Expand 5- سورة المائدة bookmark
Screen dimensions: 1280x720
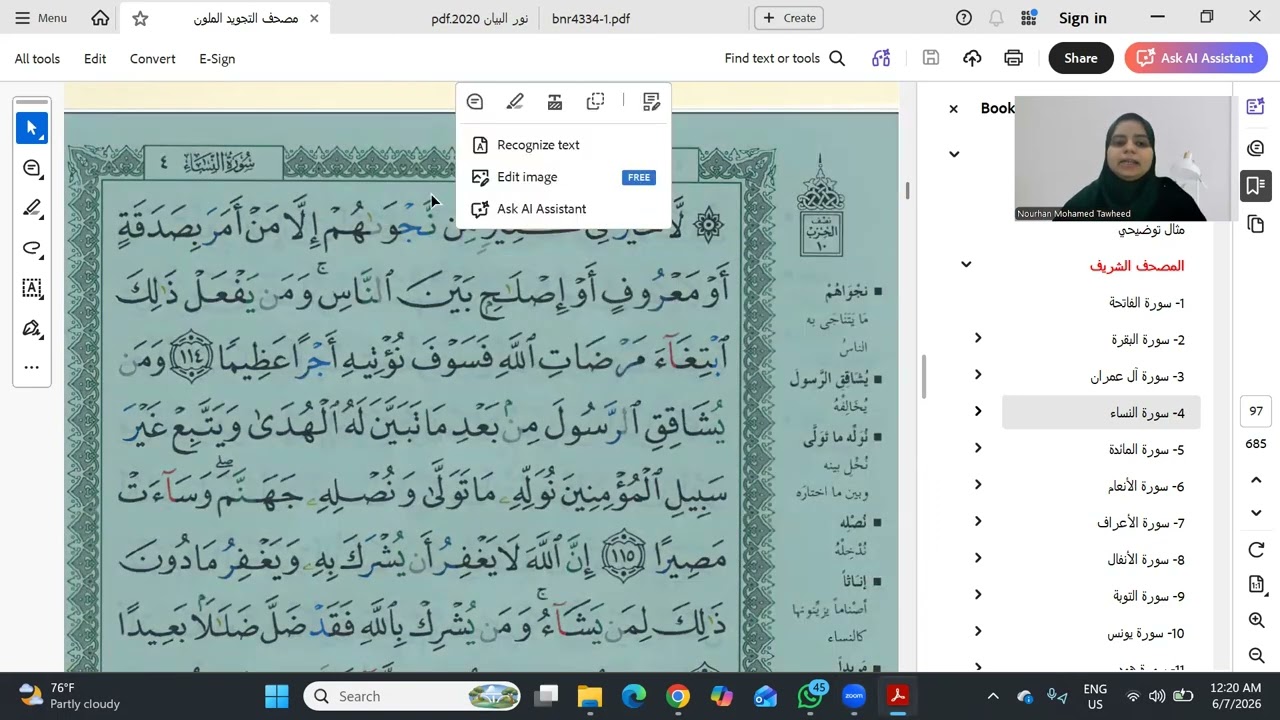pyautogui.click(x=978, y=448)
